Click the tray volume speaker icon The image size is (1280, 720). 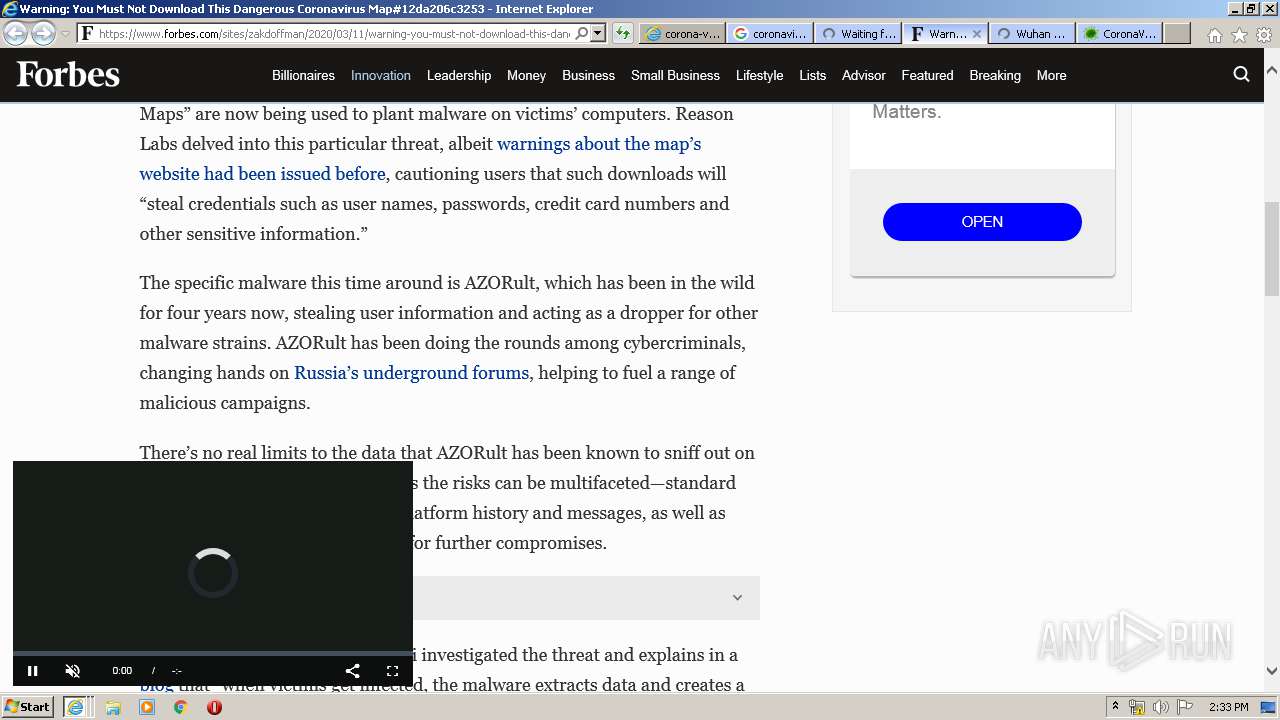click(1160, 707)
